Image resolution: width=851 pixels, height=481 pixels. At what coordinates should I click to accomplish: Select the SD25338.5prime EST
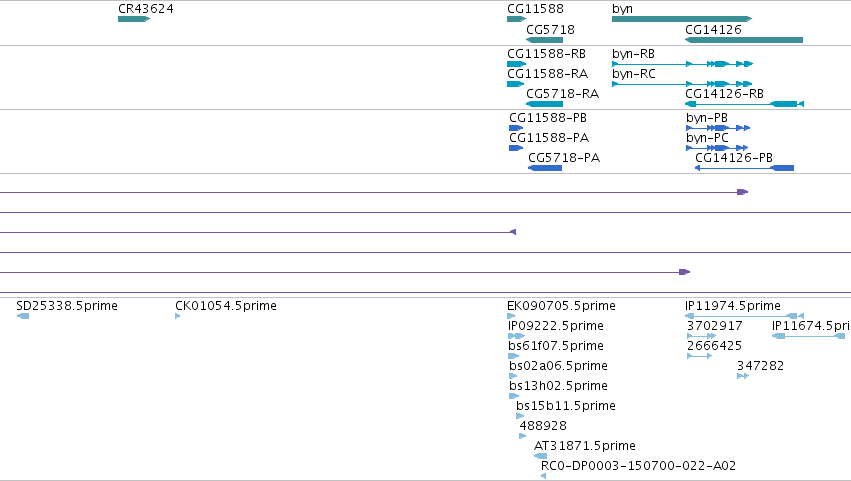point(23,316)
